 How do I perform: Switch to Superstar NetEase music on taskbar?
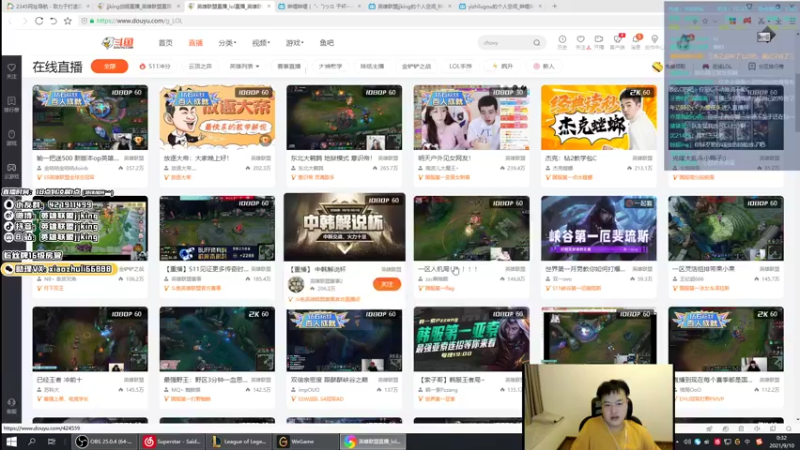click(x=172, y=441)
